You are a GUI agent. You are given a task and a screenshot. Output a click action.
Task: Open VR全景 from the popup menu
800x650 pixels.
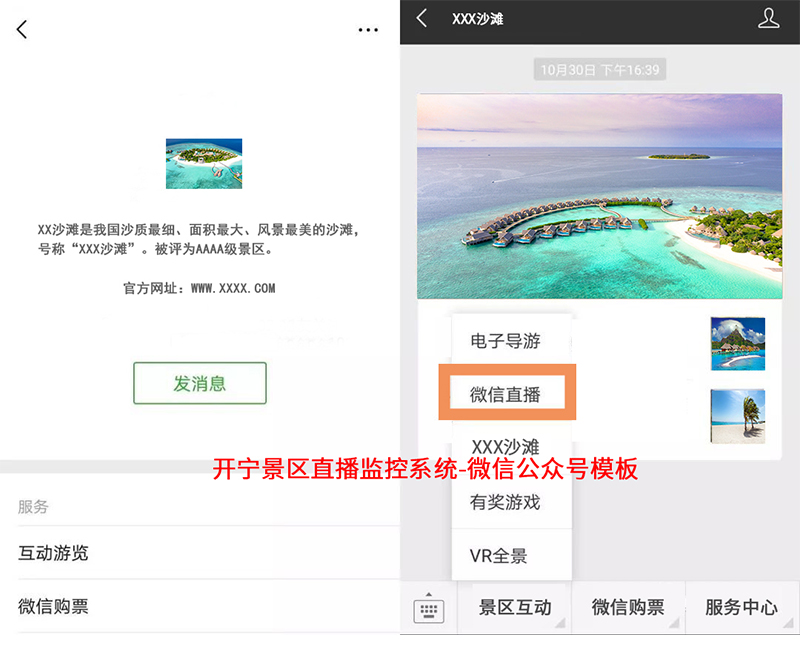click(499, 556)
